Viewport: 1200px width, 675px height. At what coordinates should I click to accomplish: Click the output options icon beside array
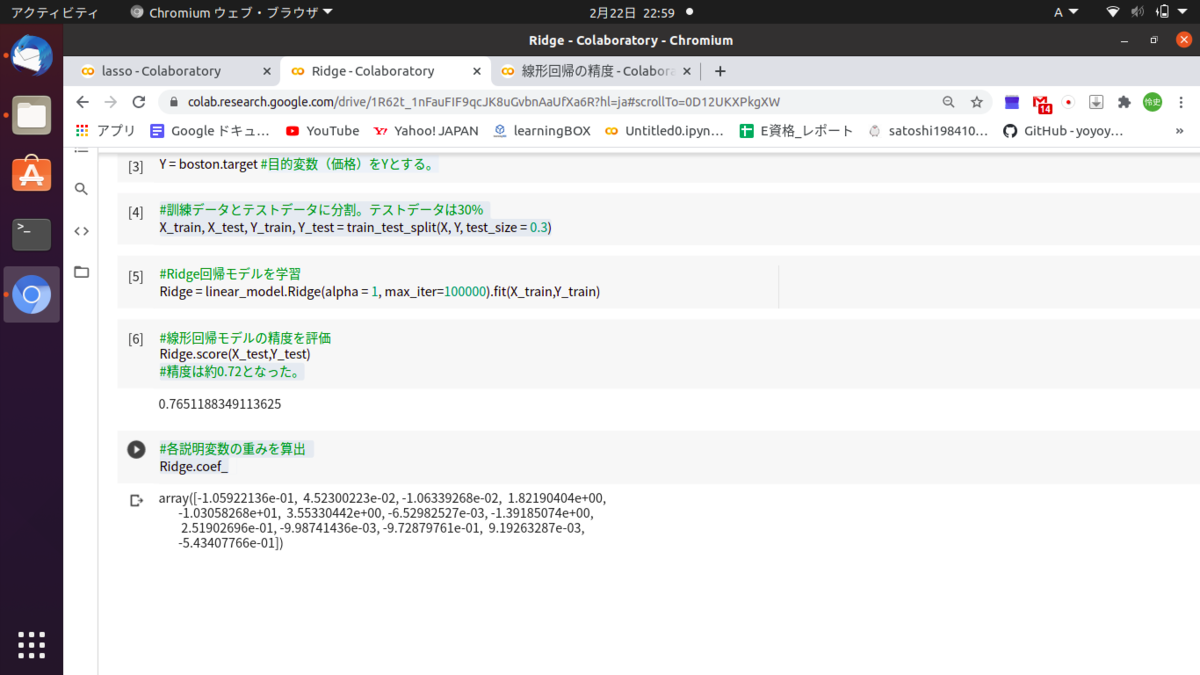pos(137,500)
